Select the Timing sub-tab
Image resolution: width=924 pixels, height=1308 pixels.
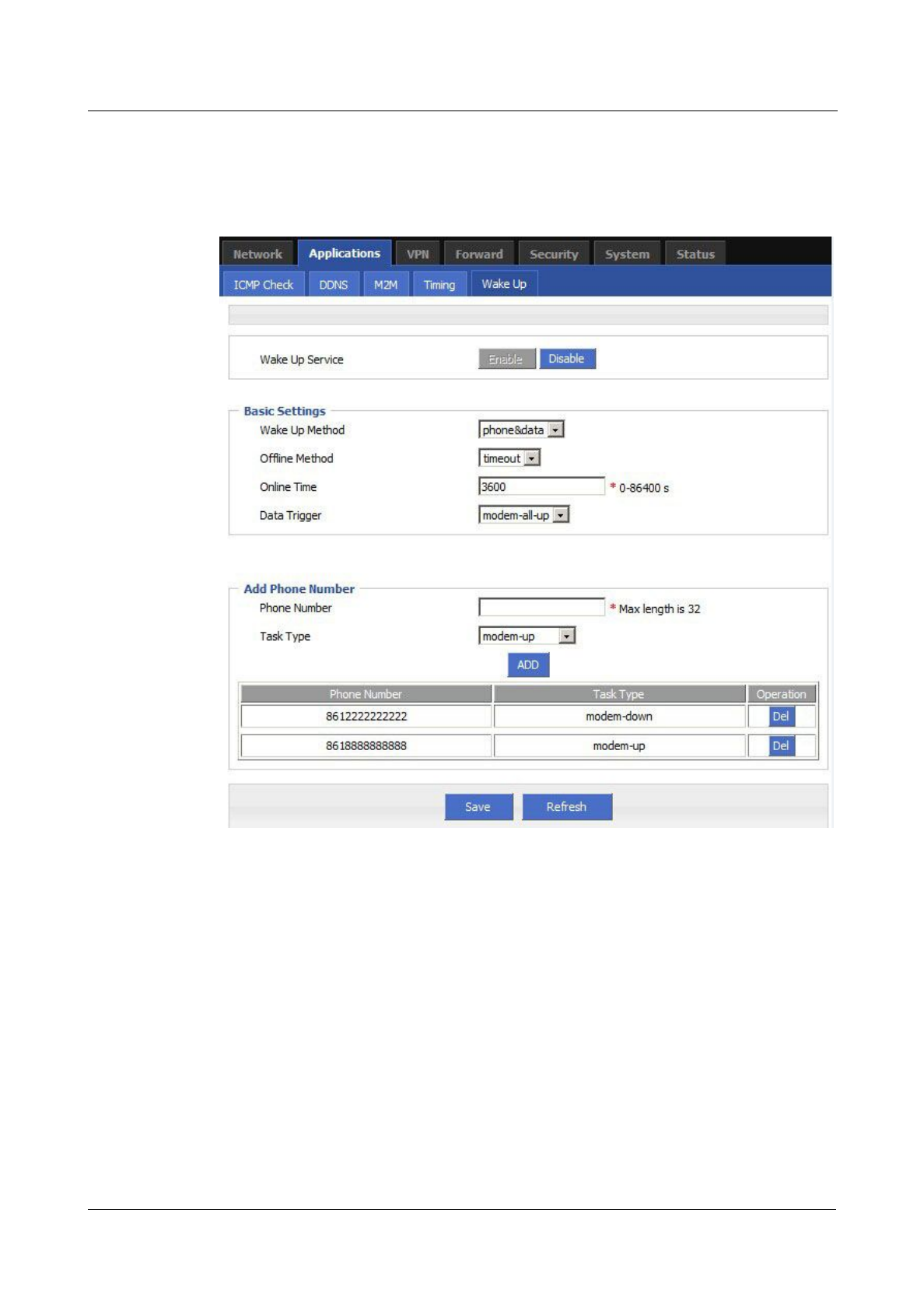[x=439, y=285]
